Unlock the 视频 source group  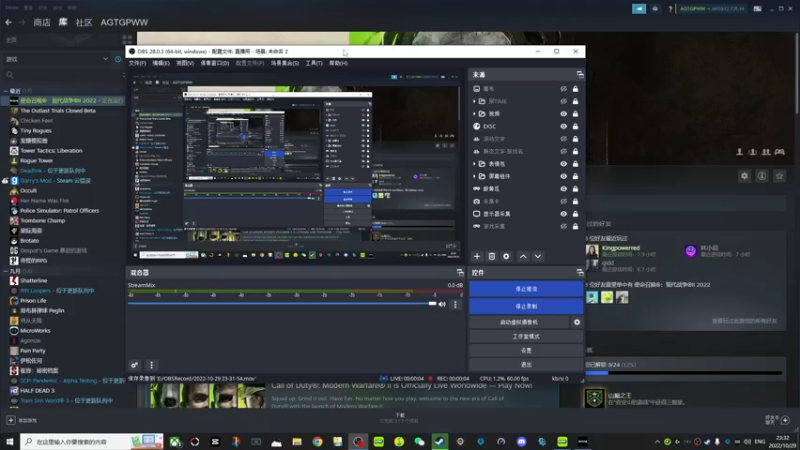(575, 114)
